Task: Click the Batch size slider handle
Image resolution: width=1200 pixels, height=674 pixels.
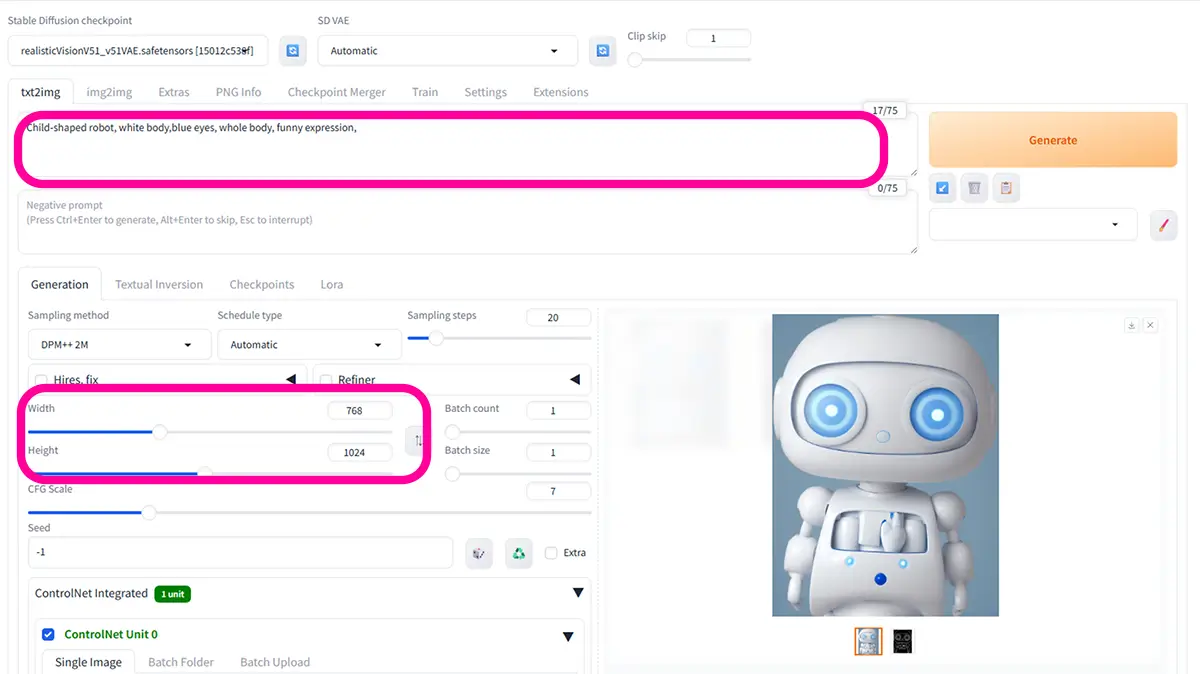Action: tap(452, 474)
